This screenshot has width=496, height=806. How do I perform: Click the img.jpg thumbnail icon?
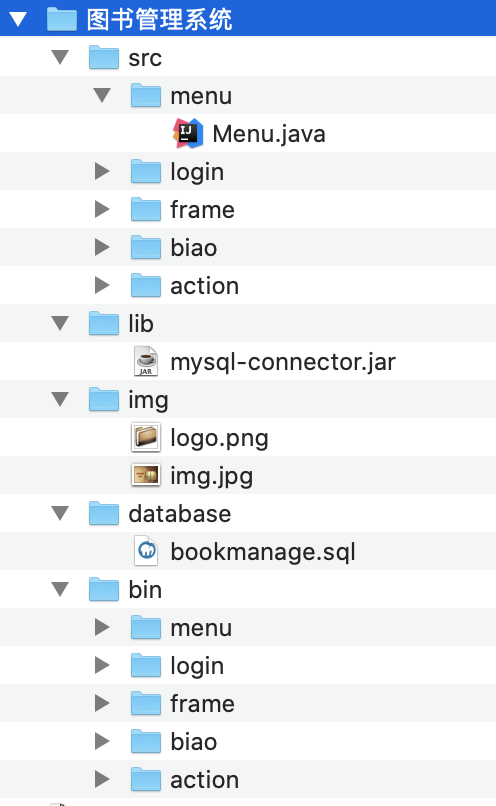click(x=146, y=475)
